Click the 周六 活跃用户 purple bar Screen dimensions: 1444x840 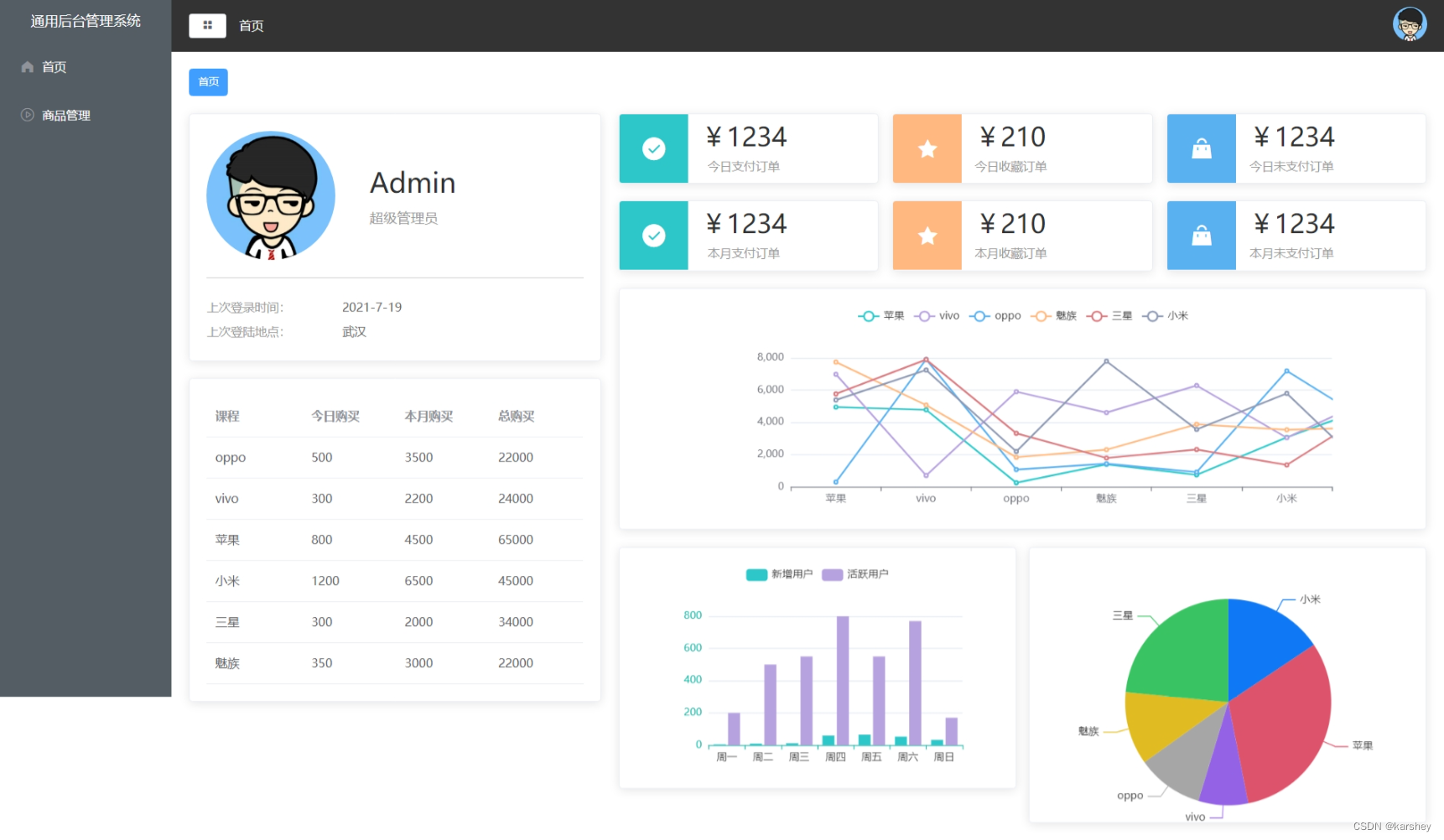point(915,683)
